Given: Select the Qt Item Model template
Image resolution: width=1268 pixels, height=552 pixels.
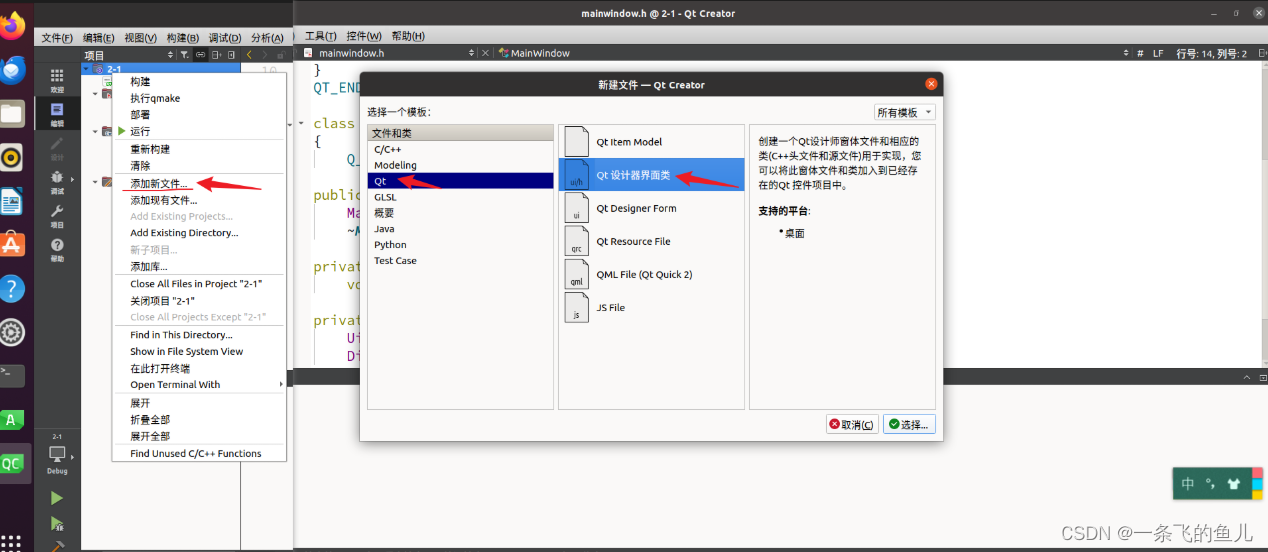Looking at the screenshot, I should coord(651,142).
